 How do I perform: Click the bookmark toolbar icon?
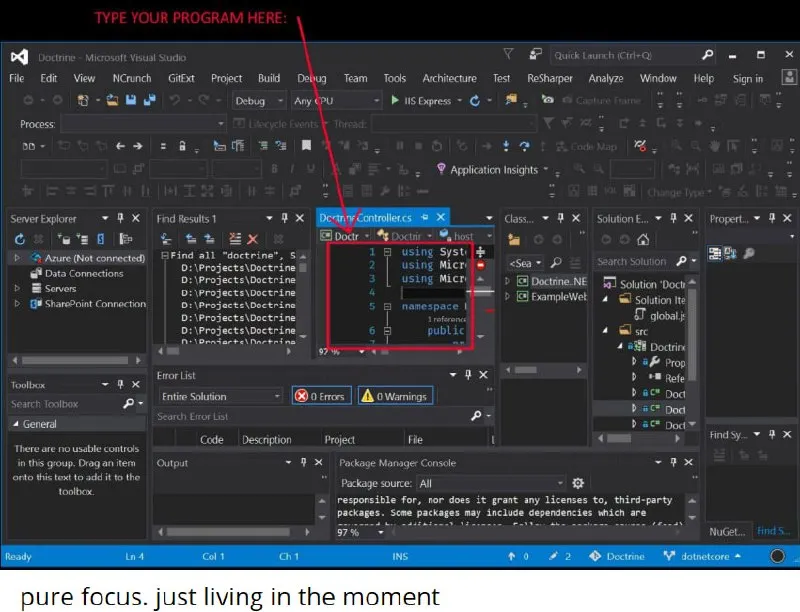click(306, 146)
